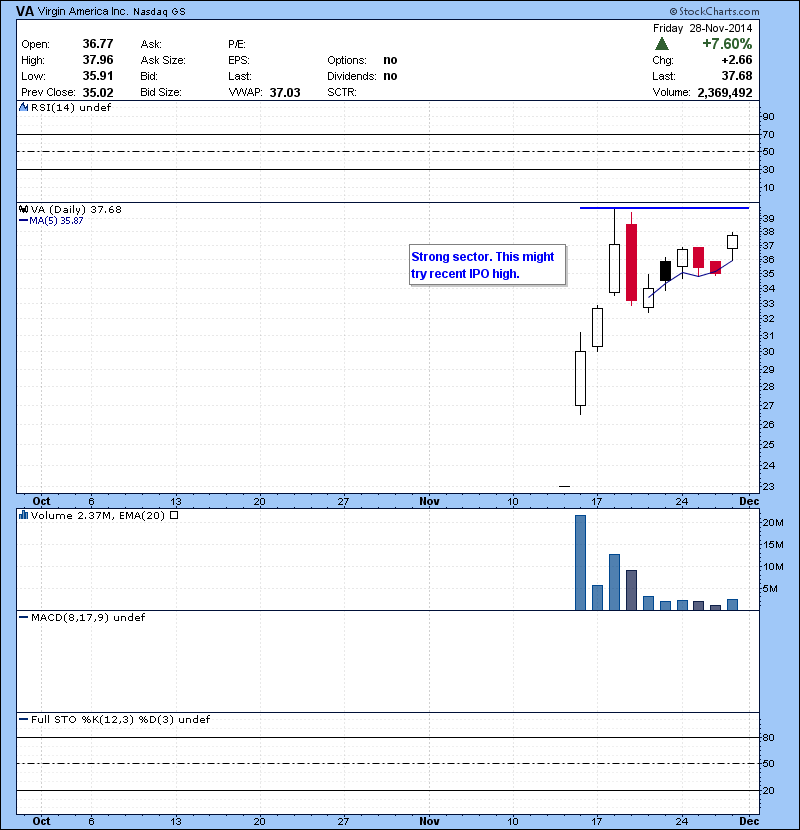Click the Nov label on the price axis
This screenshot has height=830, width=800.
coord(429,501)
